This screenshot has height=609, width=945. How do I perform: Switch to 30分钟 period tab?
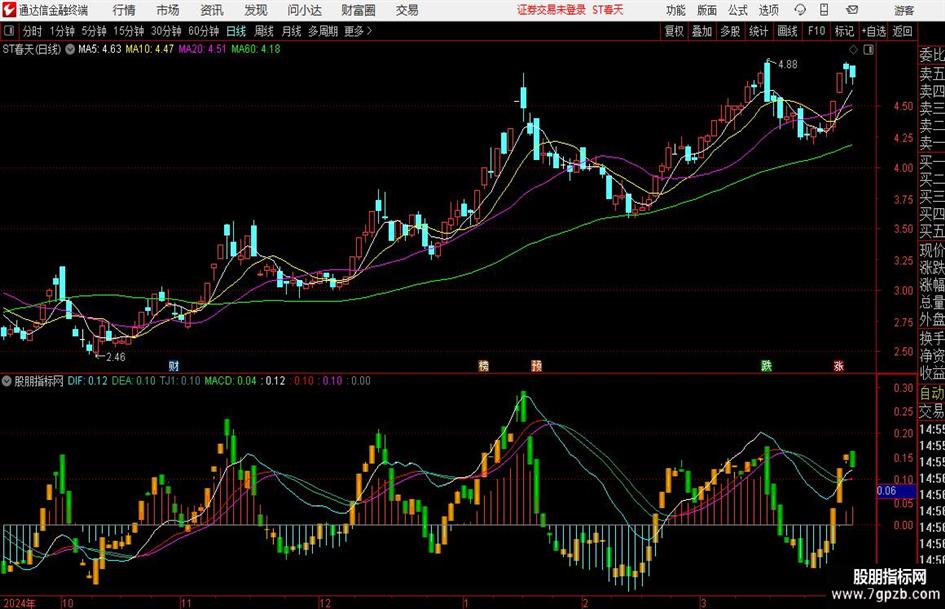click(x=166, y=31)
